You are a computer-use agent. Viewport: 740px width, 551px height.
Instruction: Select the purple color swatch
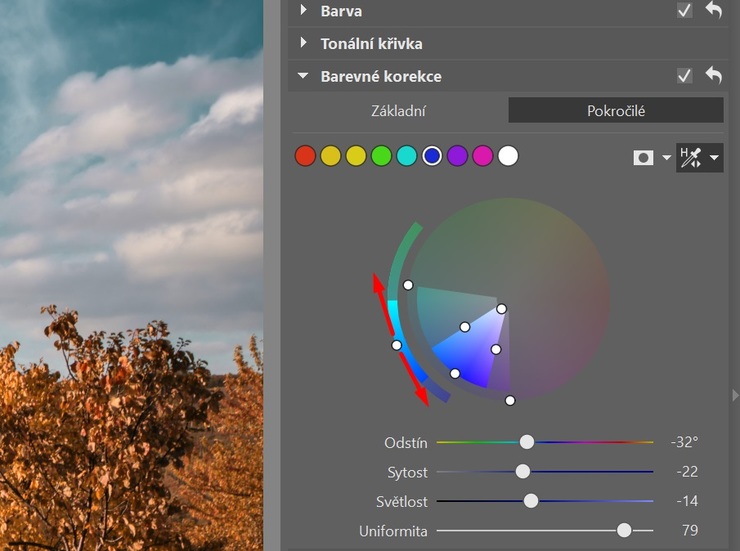pyautogui.click(x=457, y=156)
